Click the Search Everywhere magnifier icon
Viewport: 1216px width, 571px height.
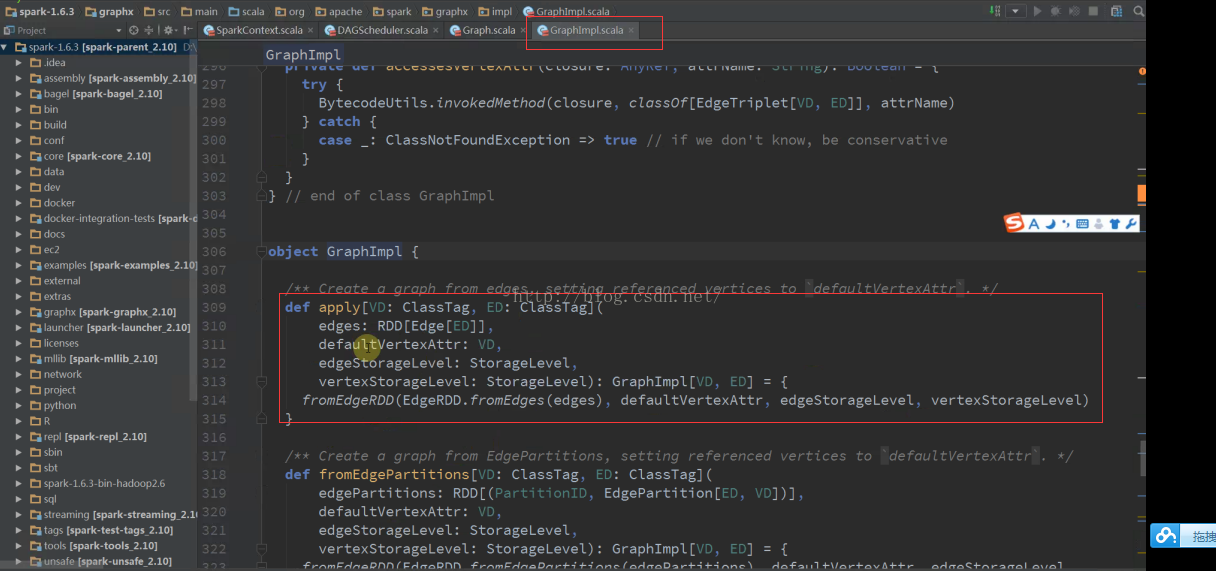click(x=1140, y=11)
